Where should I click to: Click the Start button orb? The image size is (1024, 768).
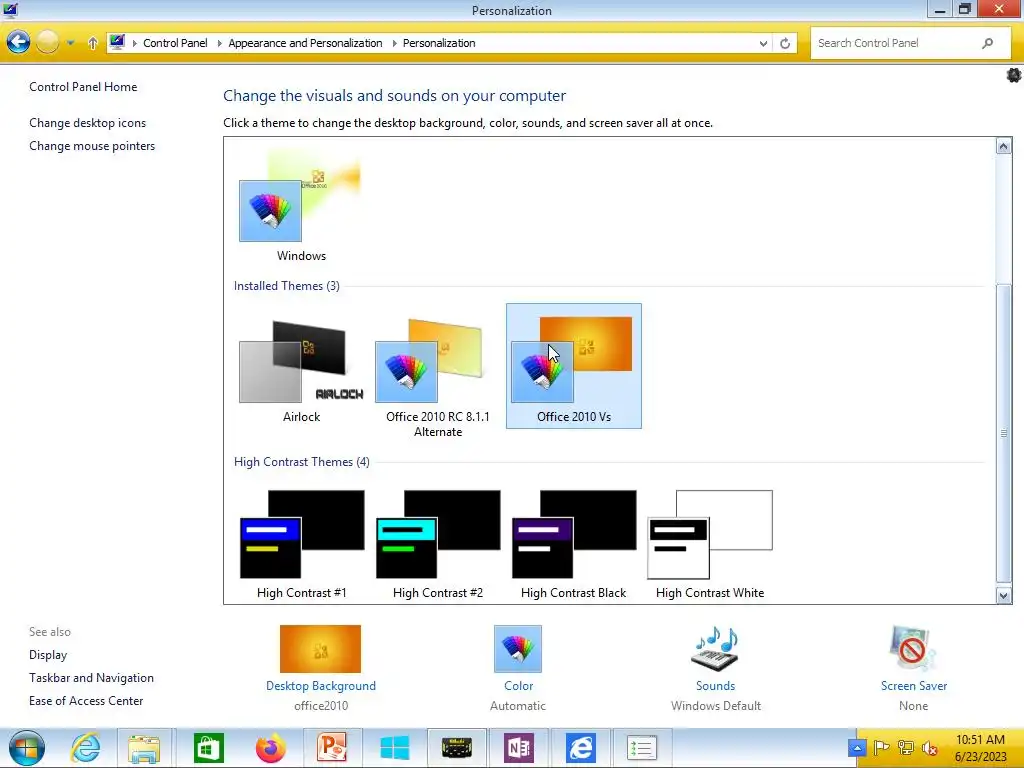click(27, 748)
